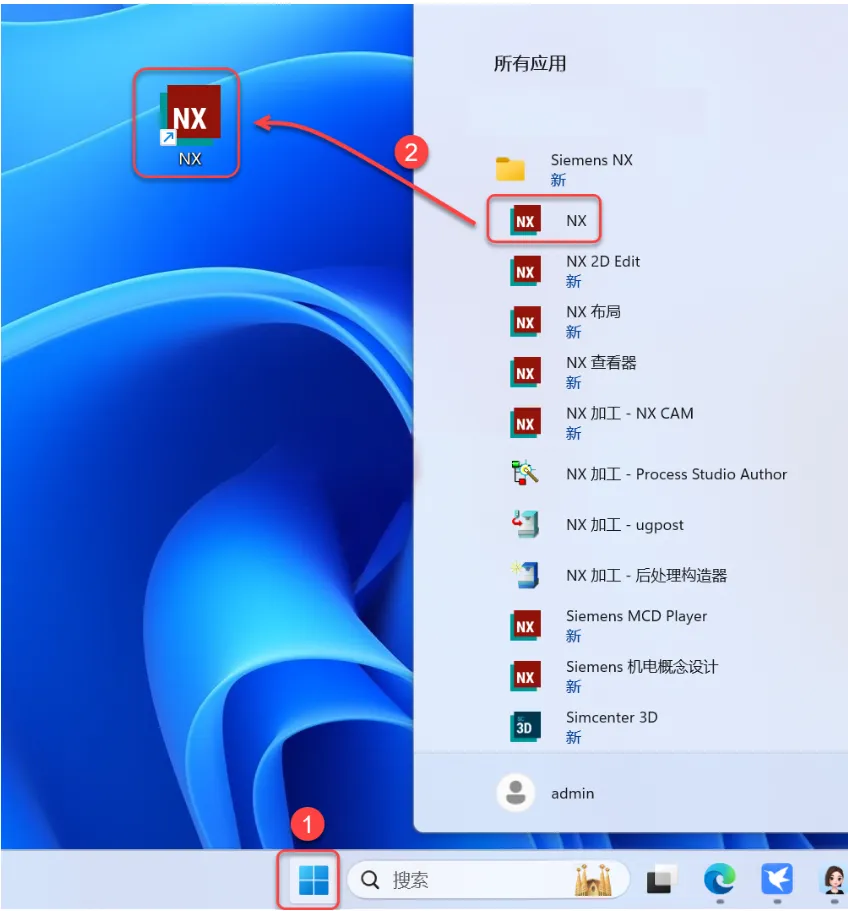Click the NX 查看器 app icon
The width and height of the screenshot is (848, 911).
pyautogui.click(x=526, y=372)
